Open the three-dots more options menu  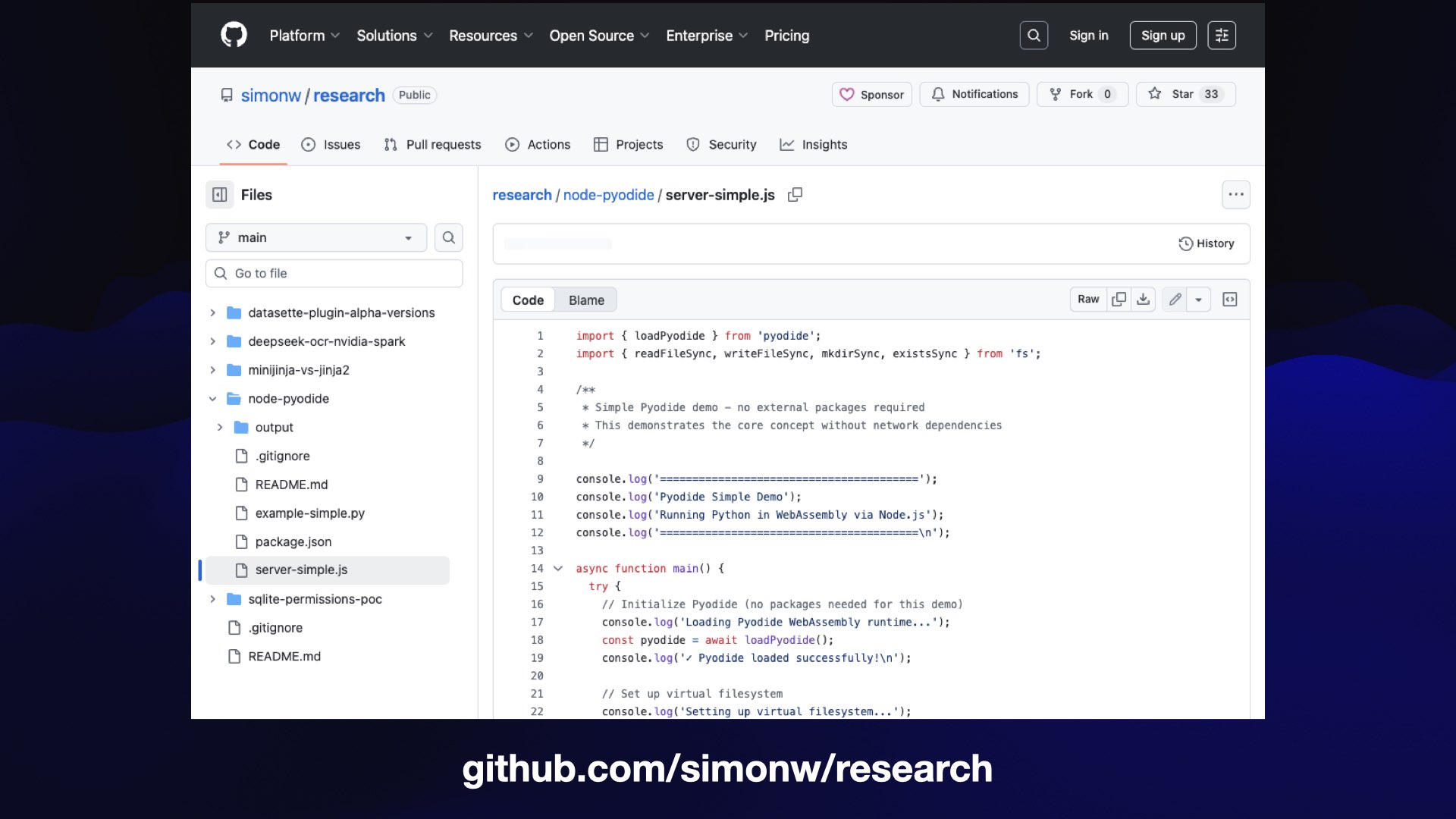(1235, 195)
